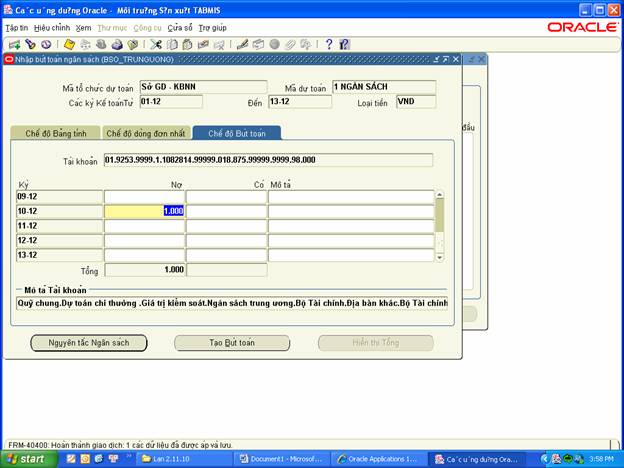Save using the yellow diskette toolbar icon
Screen dimensions: 624x468
coord(69,44)
